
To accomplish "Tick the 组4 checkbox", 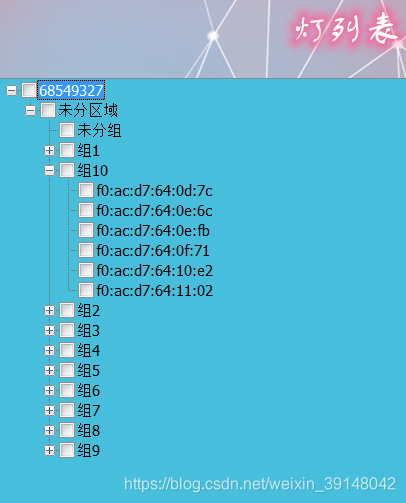I will (67, 350).
